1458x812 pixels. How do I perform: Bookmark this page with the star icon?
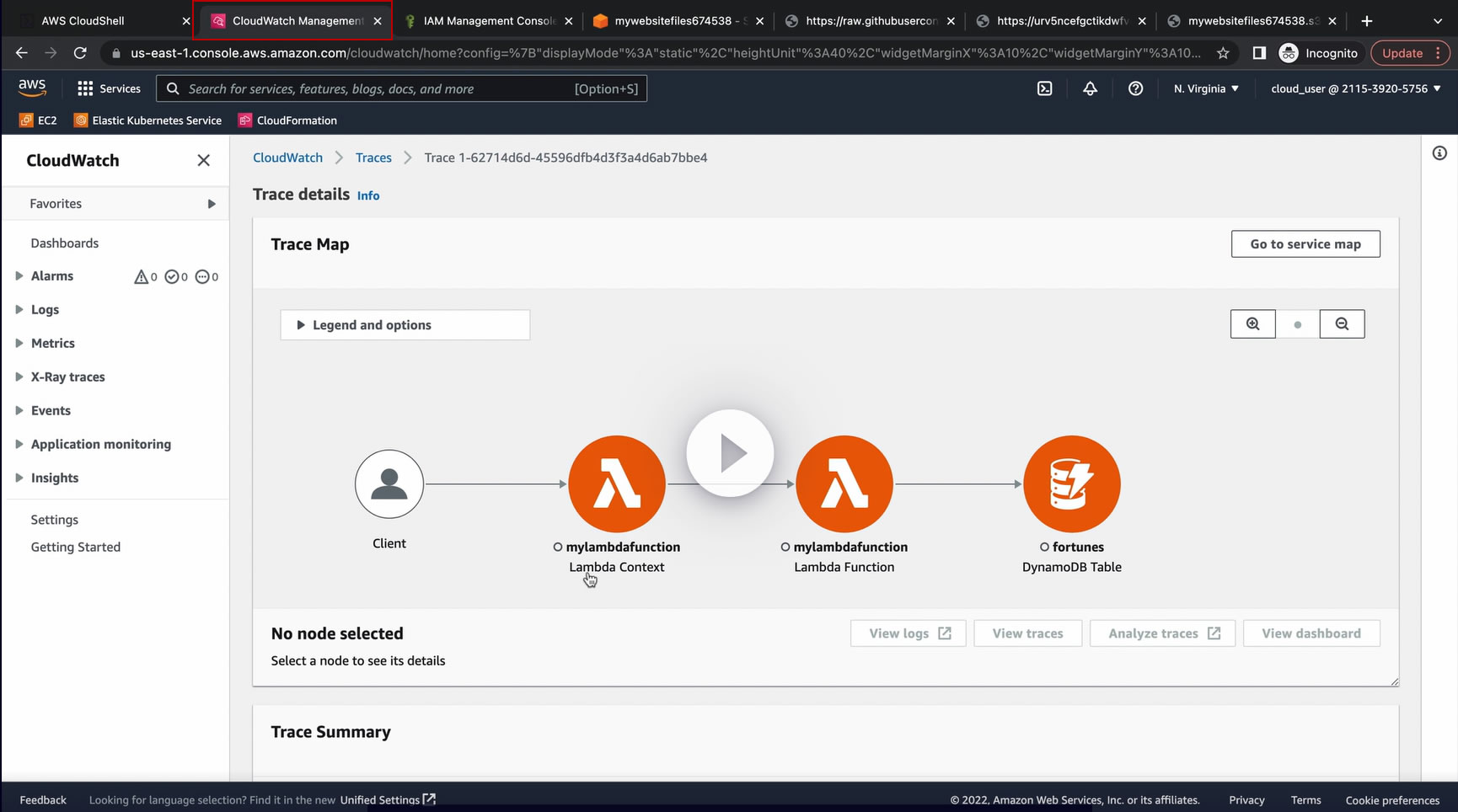point(1223,53)
